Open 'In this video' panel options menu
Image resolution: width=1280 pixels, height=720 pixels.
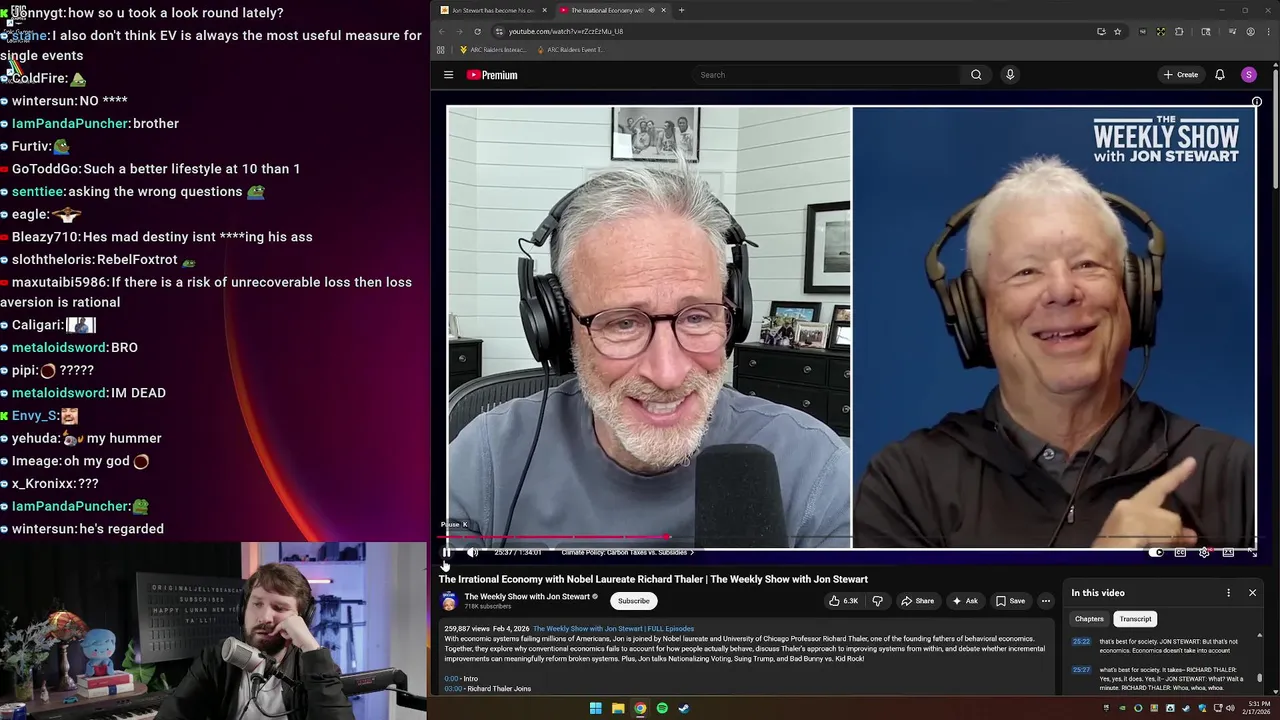click(x=1229, y=593)
